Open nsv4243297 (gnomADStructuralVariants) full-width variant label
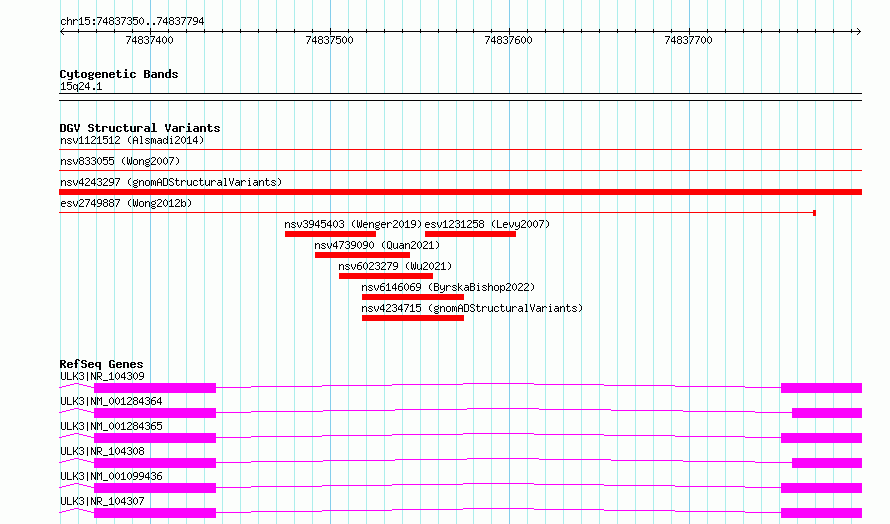 point(171,182)
